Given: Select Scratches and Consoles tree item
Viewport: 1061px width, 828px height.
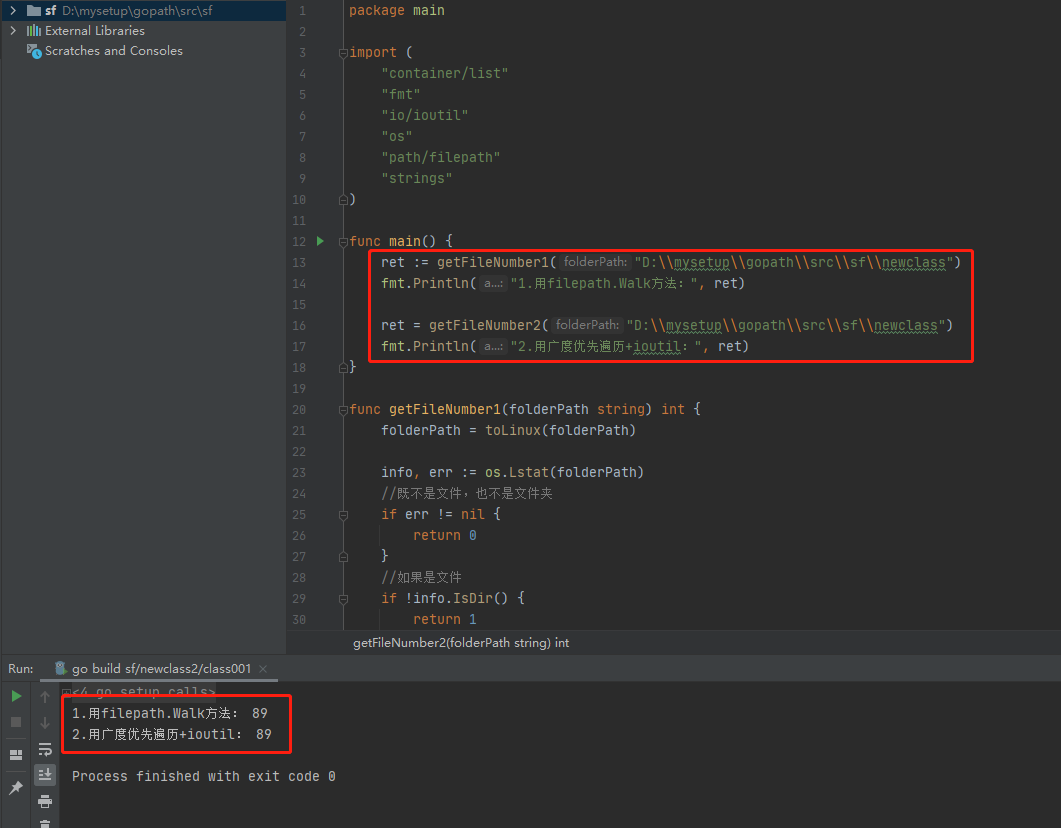Looking at the screenshot, I should tap(114, 51).
